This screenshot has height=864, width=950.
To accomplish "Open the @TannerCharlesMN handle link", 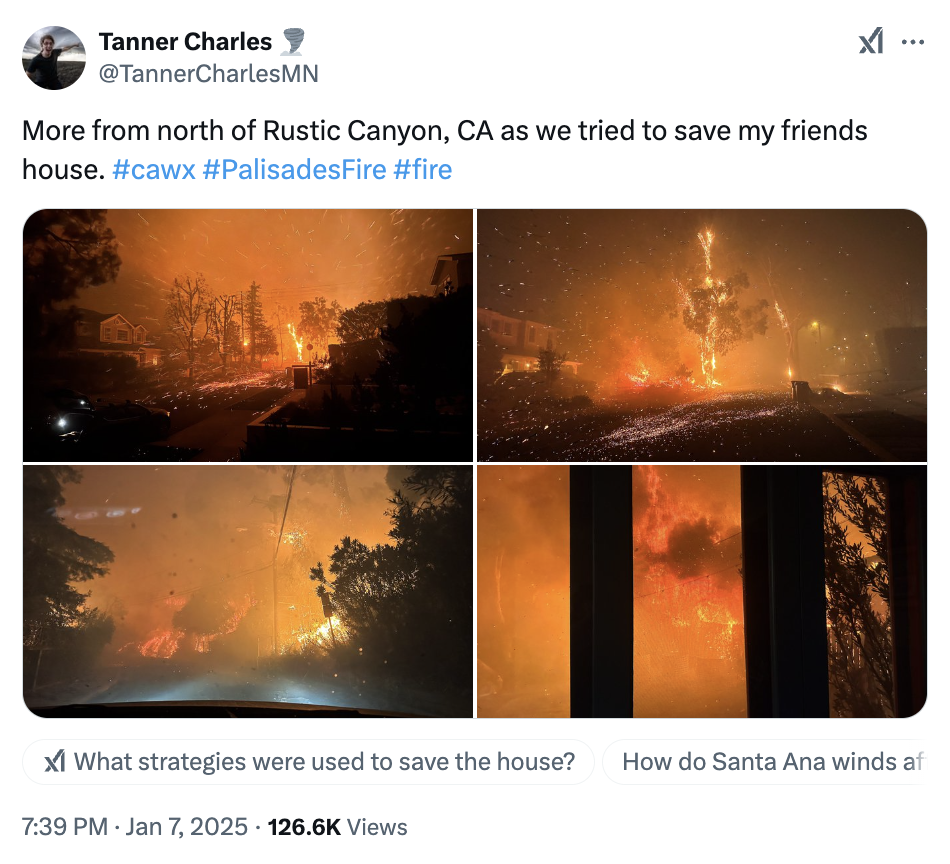I will coord(208,73).
